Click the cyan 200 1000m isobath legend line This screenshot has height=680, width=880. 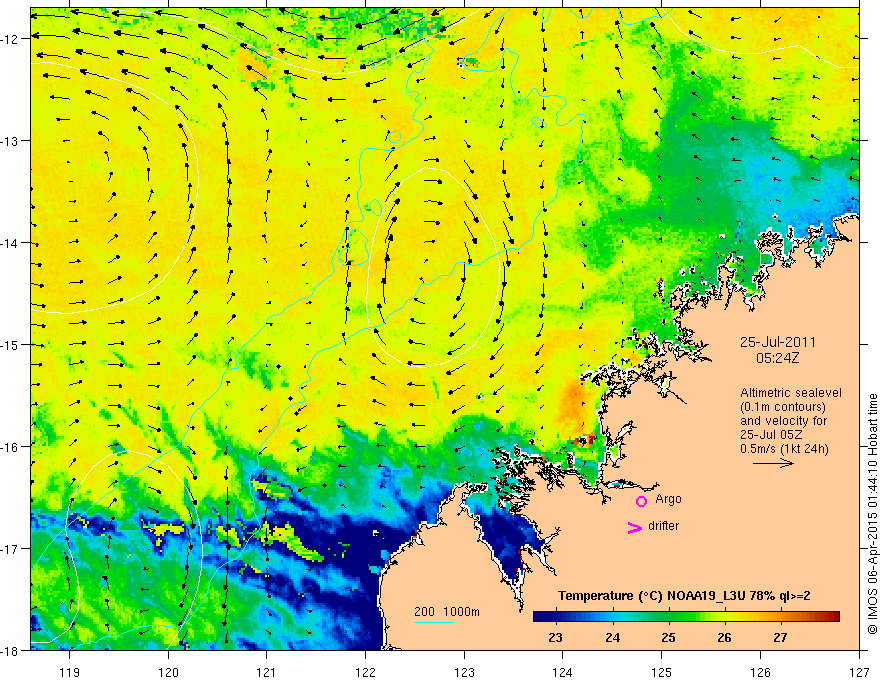pyautogui.click(x=433, y=622)
